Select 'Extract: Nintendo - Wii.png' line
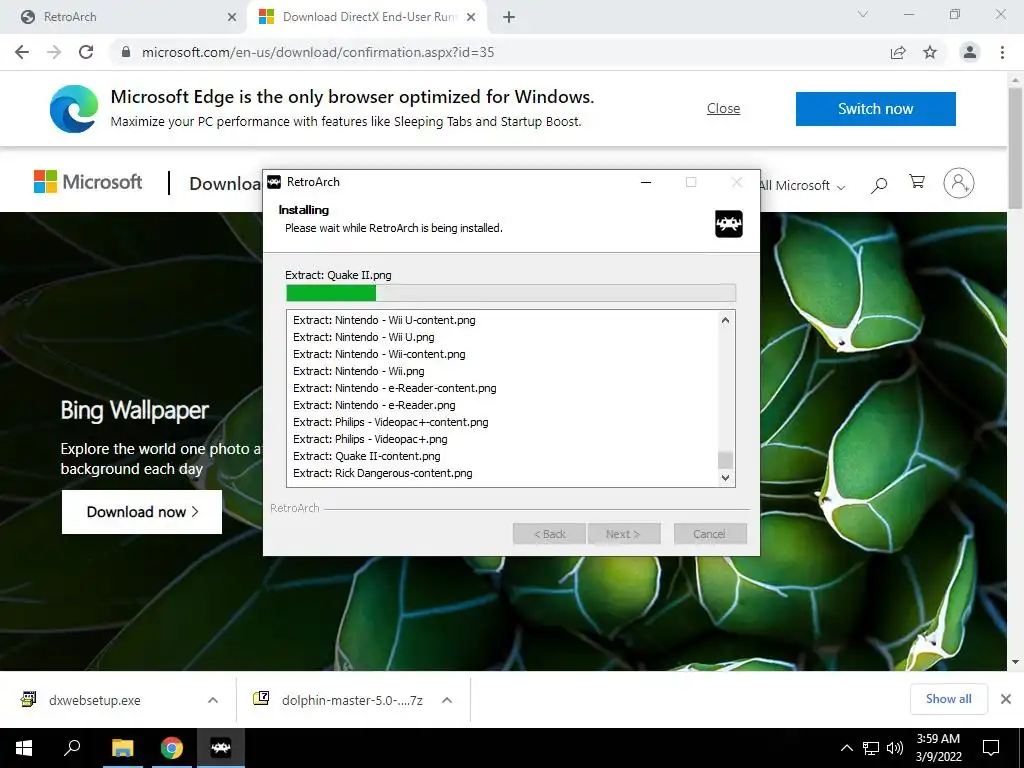The height and width of the screenshot is (768, 1024). (359, 371)
